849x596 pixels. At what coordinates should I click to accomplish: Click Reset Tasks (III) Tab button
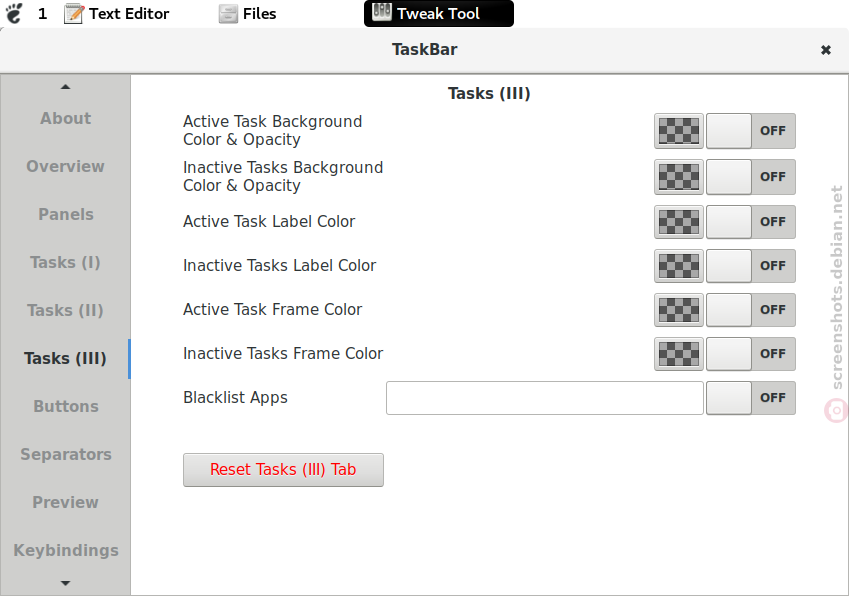[283, 470]
